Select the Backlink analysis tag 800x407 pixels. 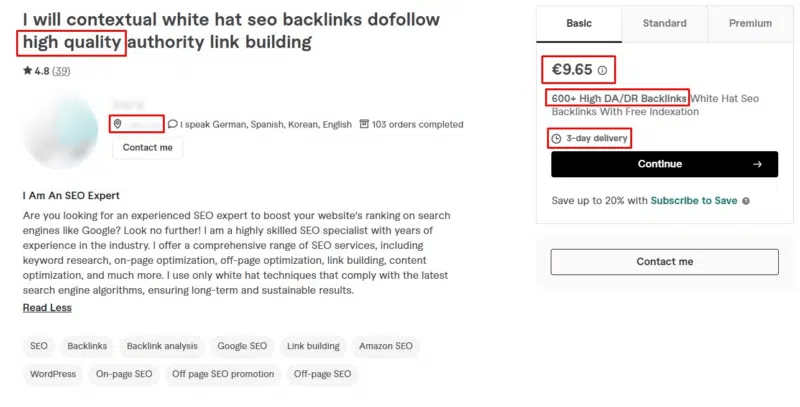click(162, 346)
